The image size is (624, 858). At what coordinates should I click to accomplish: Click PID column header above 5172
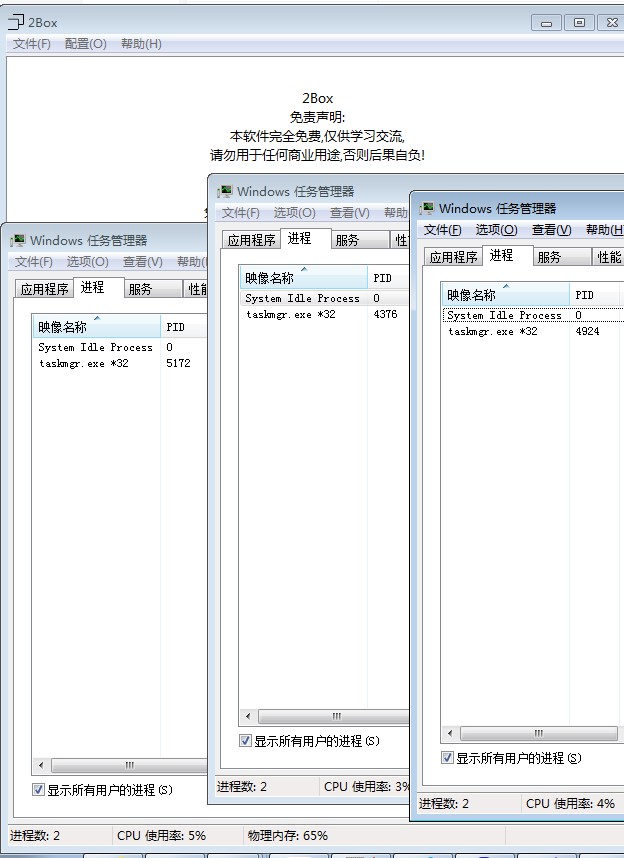(x=184, y=327)
